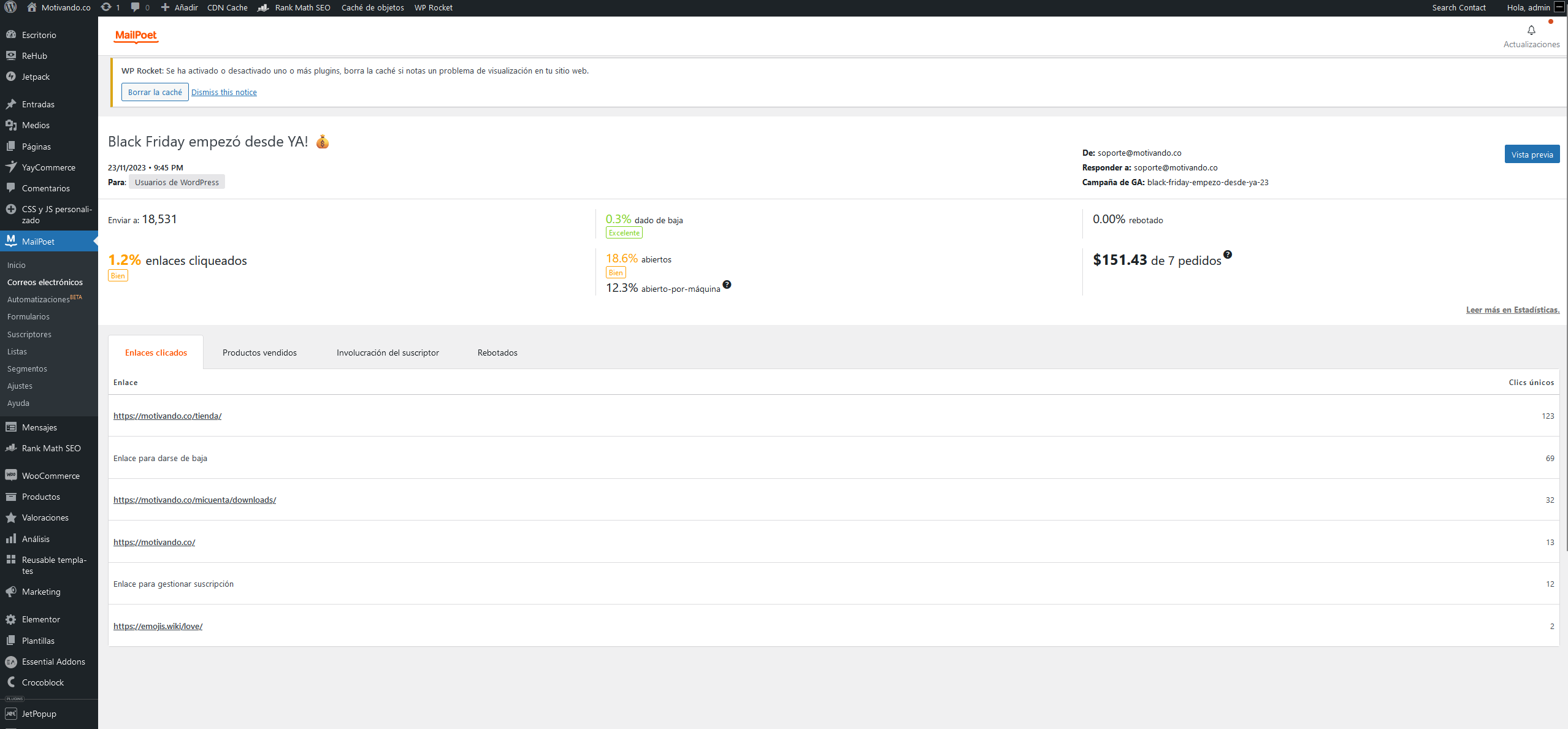The width and height of the screenshot is (1568, 729).
Task: Switch to Rebotados tab
Action: [x=497, y=353]
